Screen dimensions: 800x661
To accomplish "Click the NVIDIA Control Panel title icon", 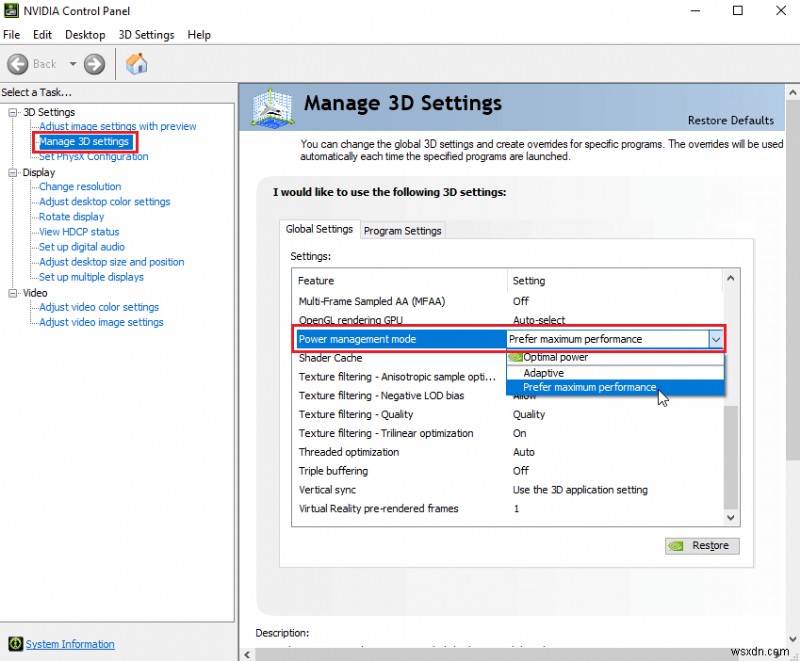I will click(x=11, y=10).
